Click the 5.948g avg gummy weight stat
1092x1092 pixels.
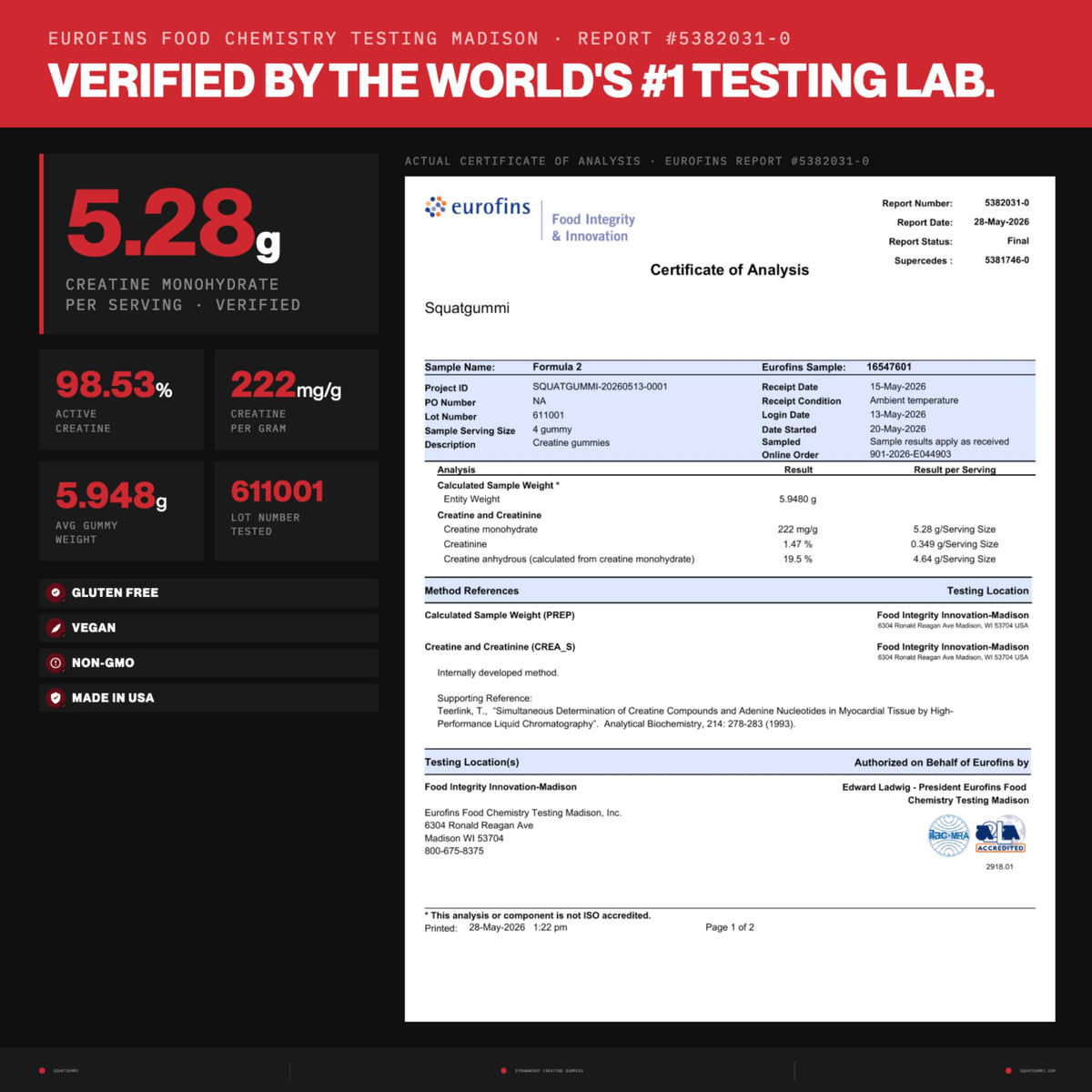[x=111, y=497]
